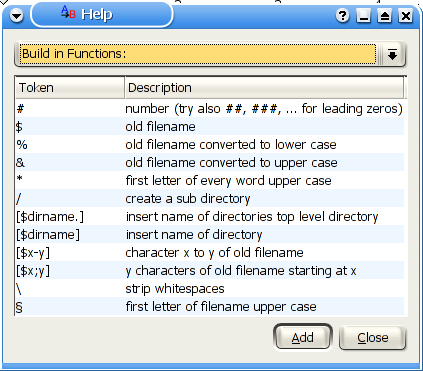
Task: Click the Close button
Action: 373,338
